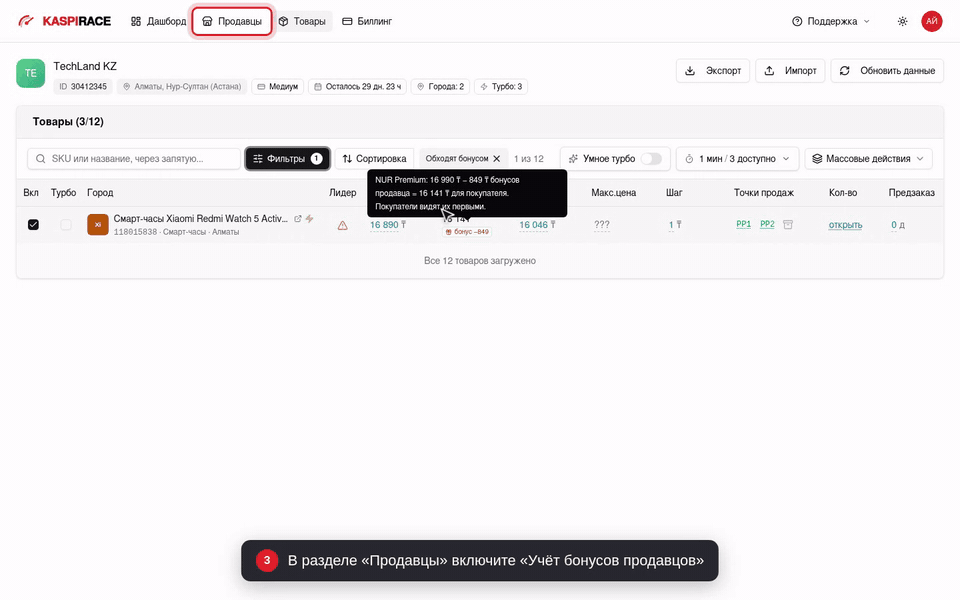960x600 pixels.
Task: Click the ID 30412345 badge
Action: (x=83, y=86)
